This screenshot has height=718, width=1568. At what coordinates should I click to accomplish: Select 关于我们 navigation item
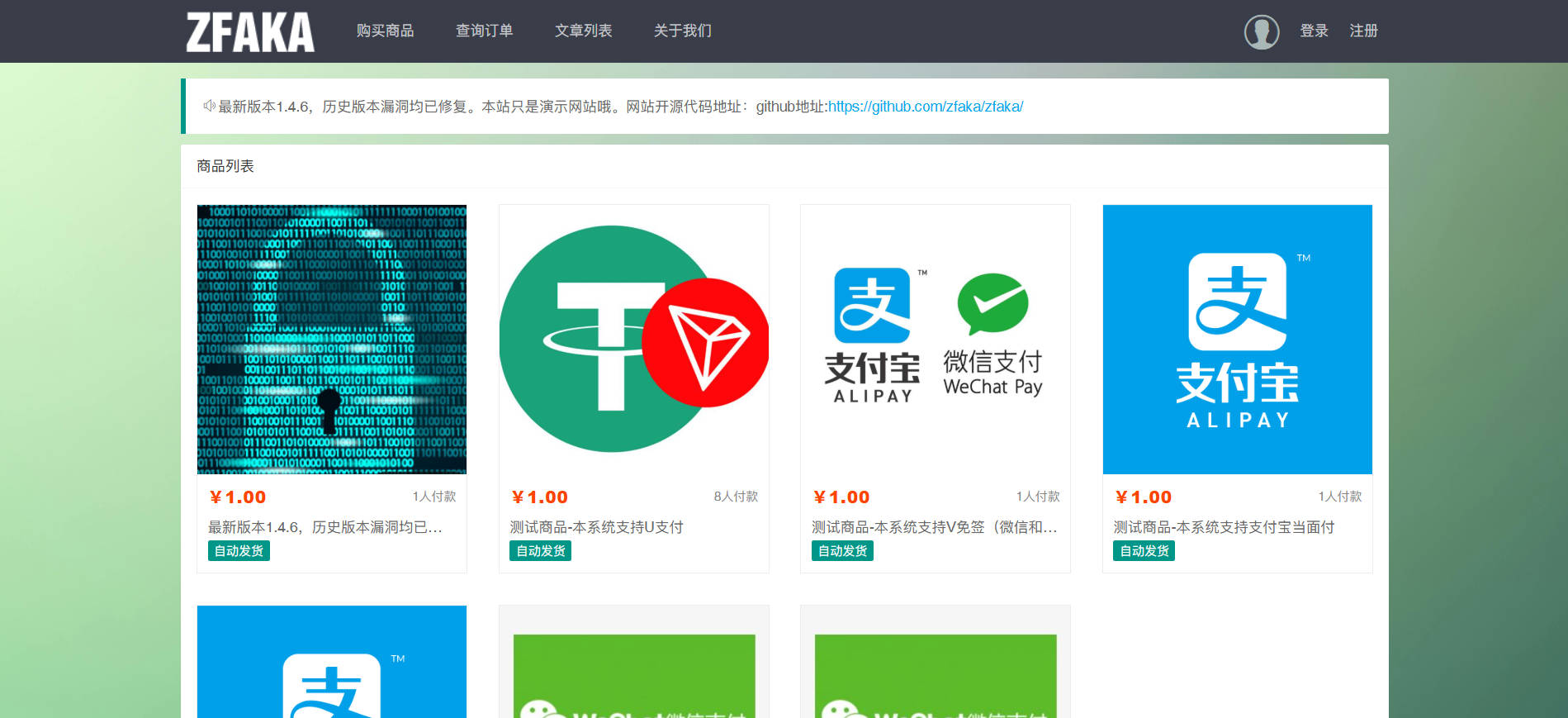(x=682, y=31)
